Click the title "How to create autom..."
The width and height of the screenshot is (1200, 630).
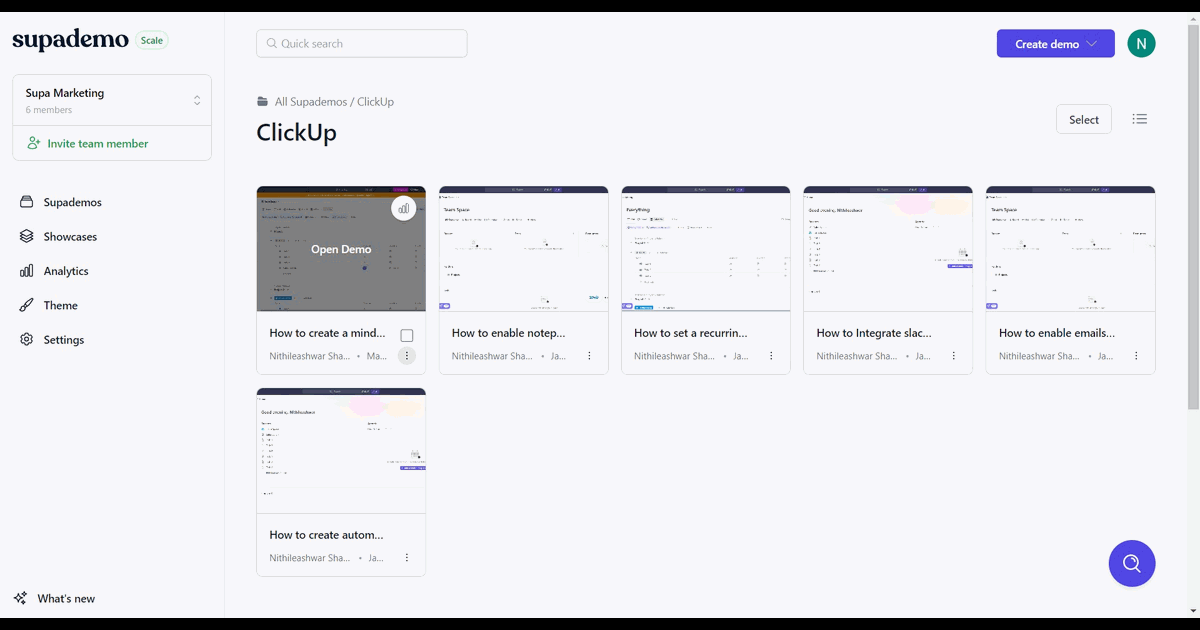pos(326,535)
